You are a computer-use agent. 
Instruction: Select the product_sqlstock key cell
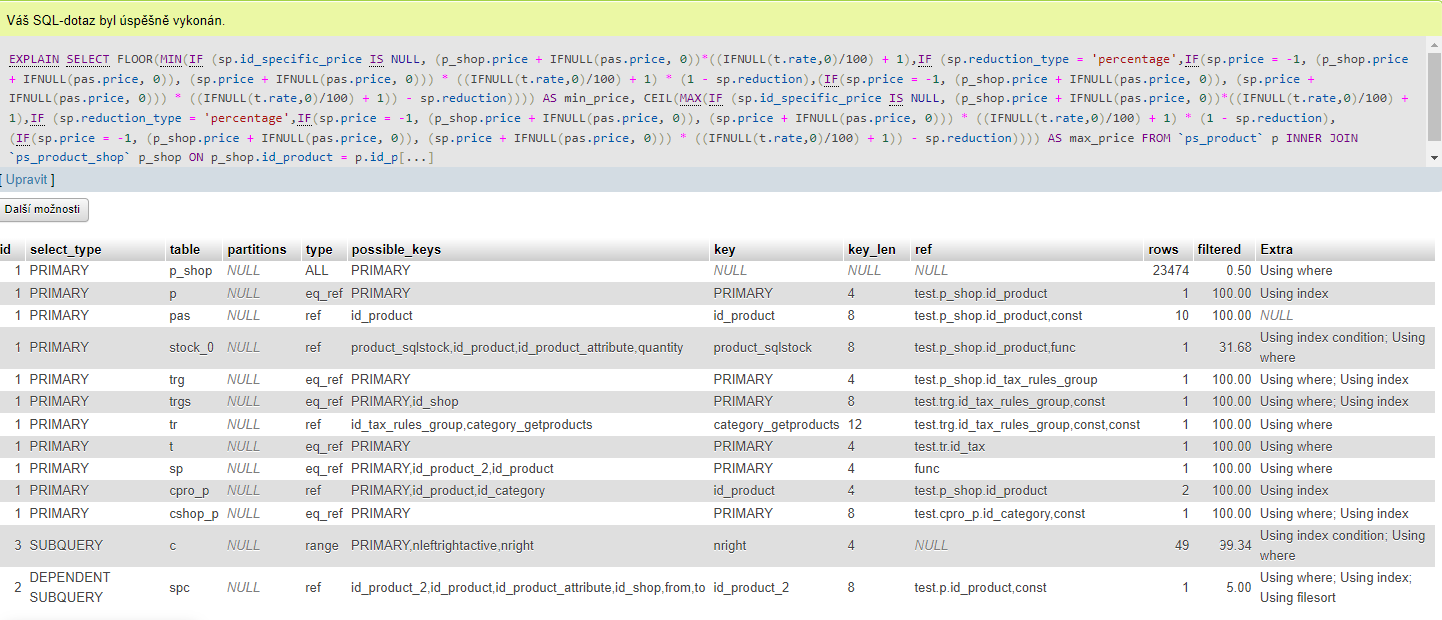(x=764, y=347)
